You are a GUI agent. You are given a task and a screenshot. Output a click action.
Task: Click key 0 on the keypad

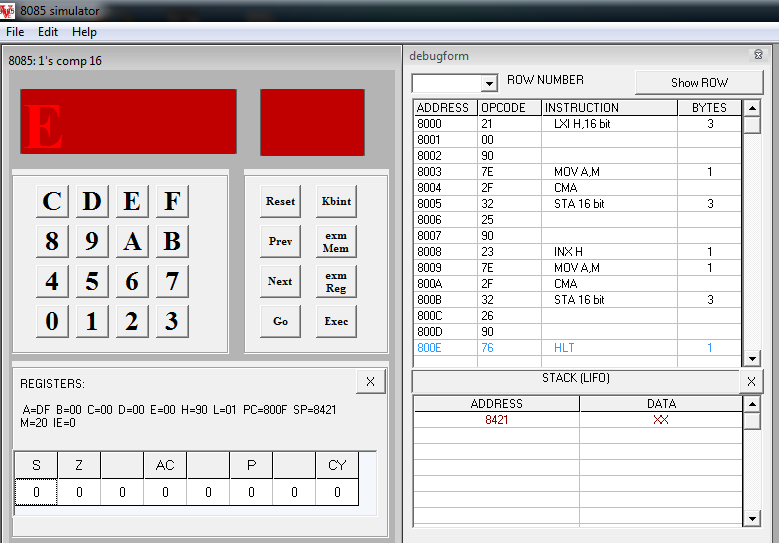click(52, 321)
